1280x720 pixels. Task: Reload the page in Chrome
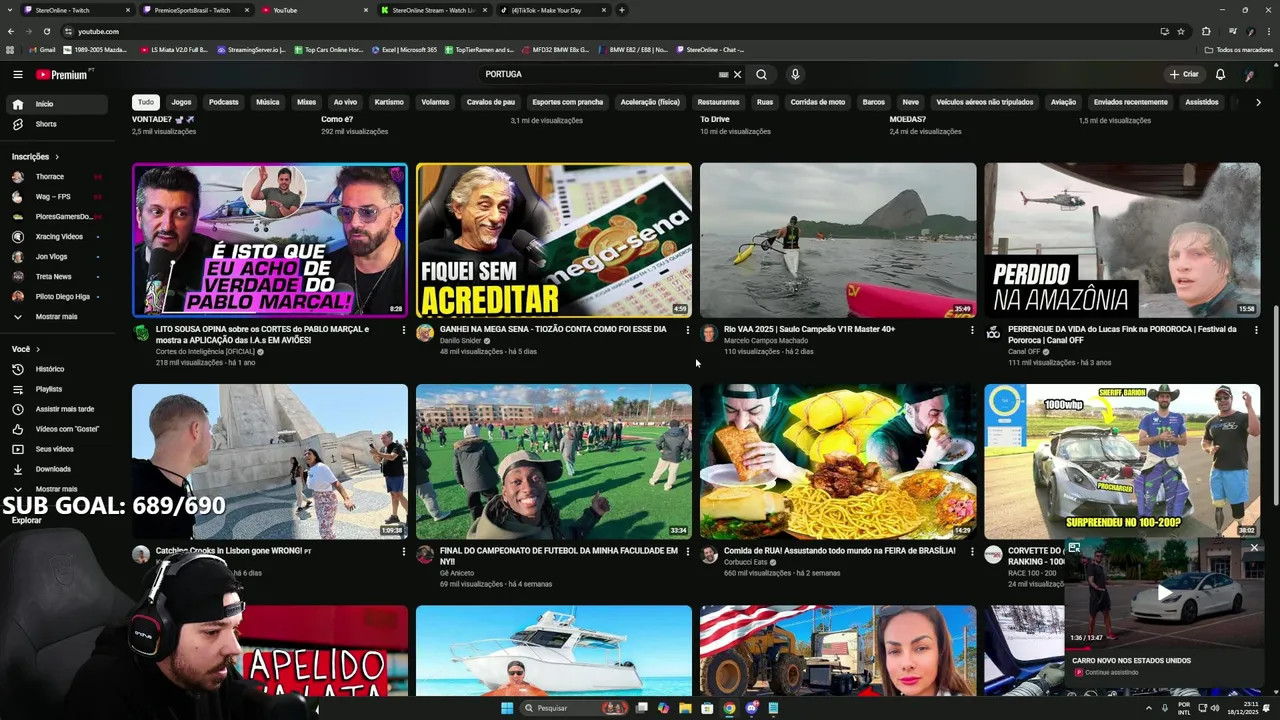tap(46, 31)
